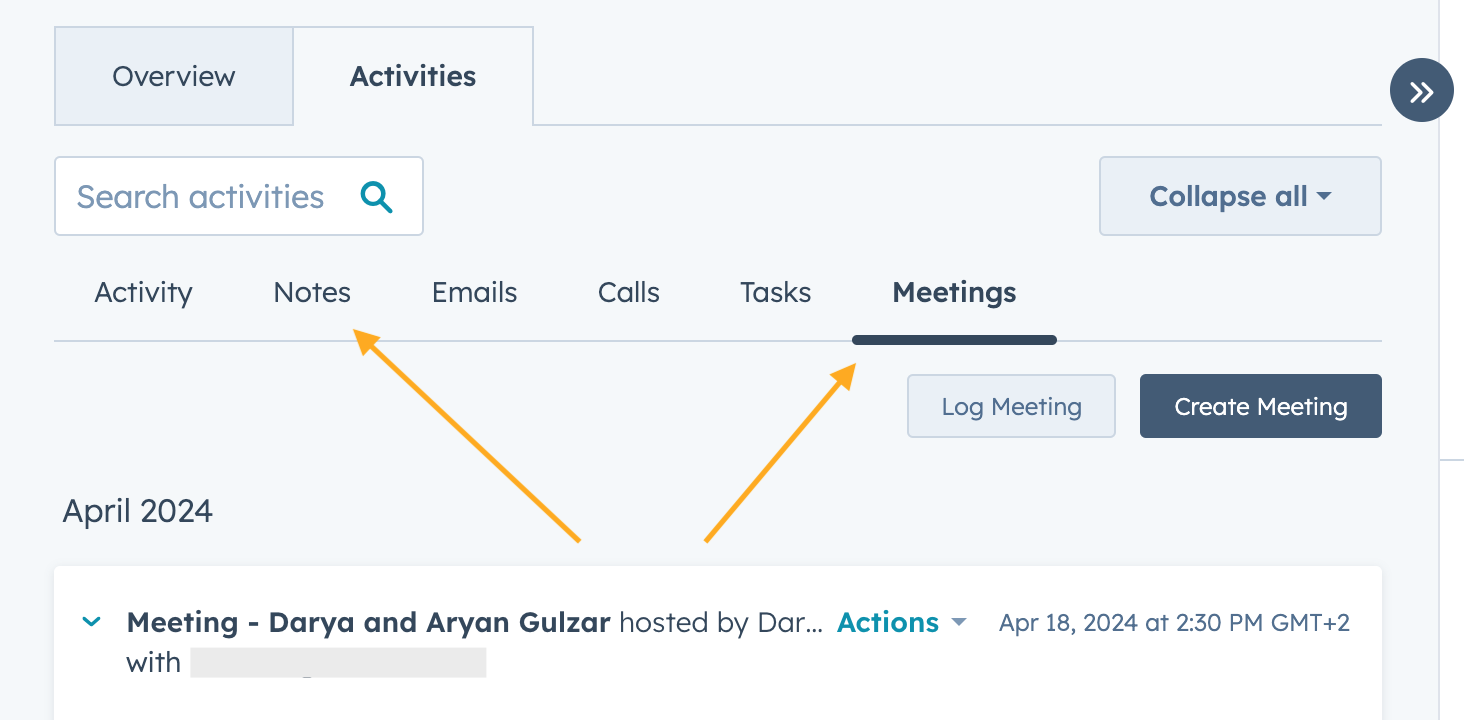Viewport: 1464px width, 720px height.
Task: Select the Activities tab
Action: (x=412, y=76)
